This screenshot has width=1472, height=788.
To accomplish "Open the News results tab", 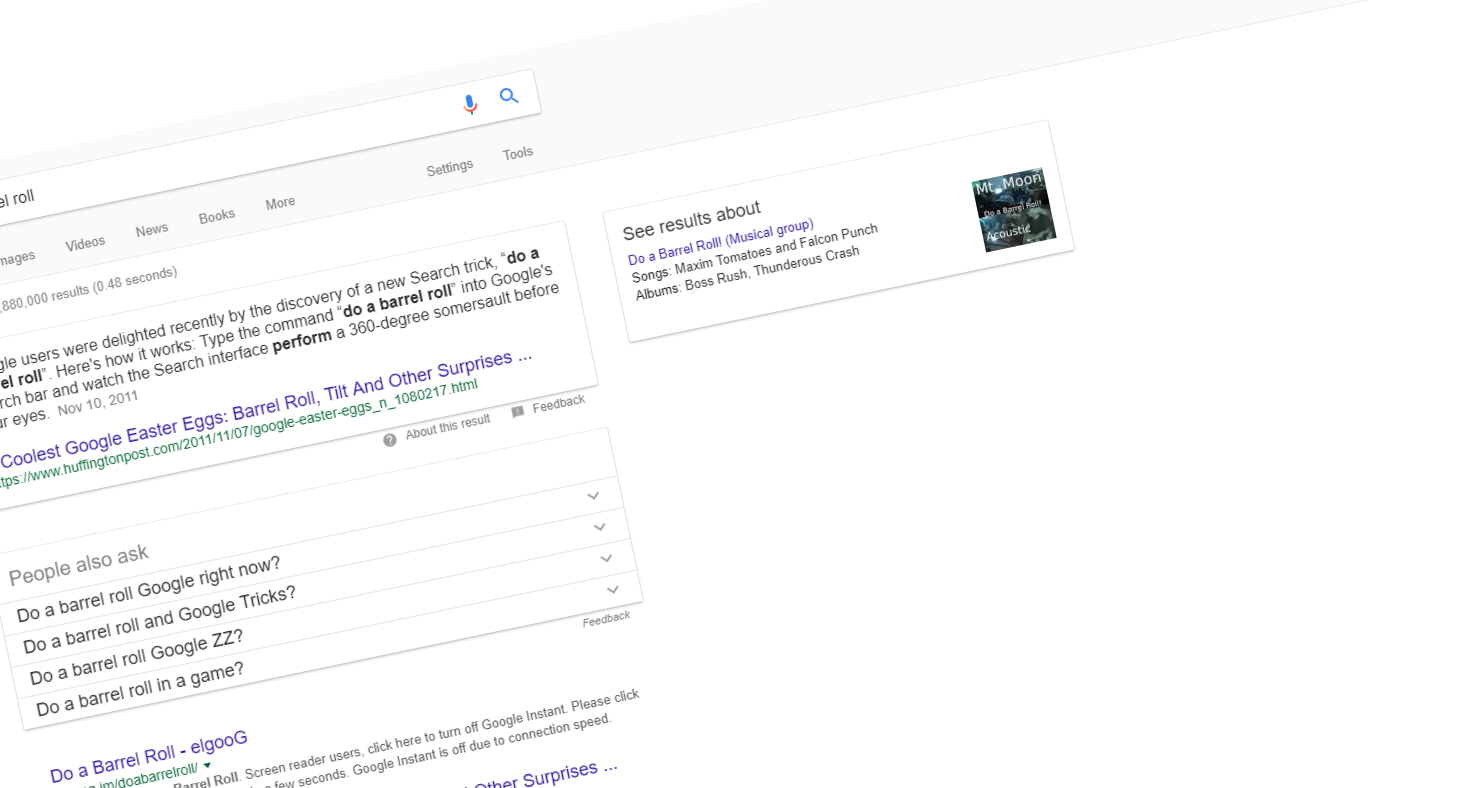I will click(152, 230).
